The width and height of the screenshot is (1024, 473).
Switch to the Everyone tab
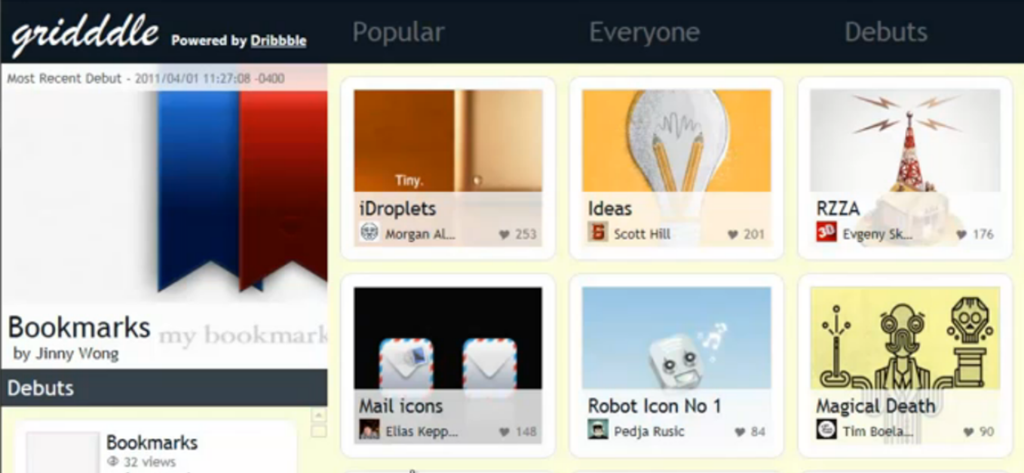click(x=644, y=32)
